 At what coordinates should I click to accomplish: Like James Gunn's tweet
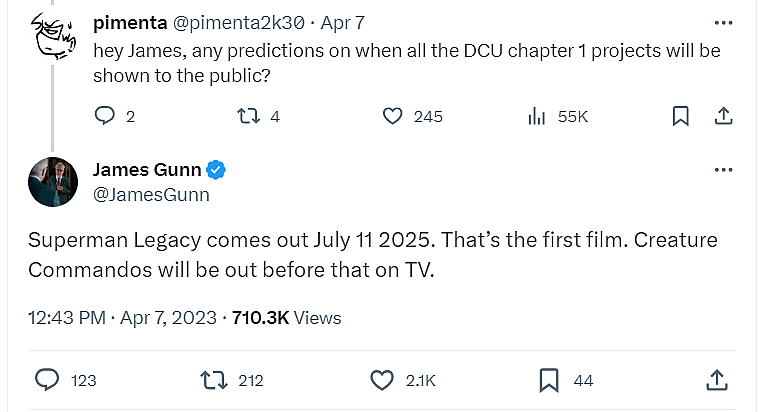[x=382, y=380]
